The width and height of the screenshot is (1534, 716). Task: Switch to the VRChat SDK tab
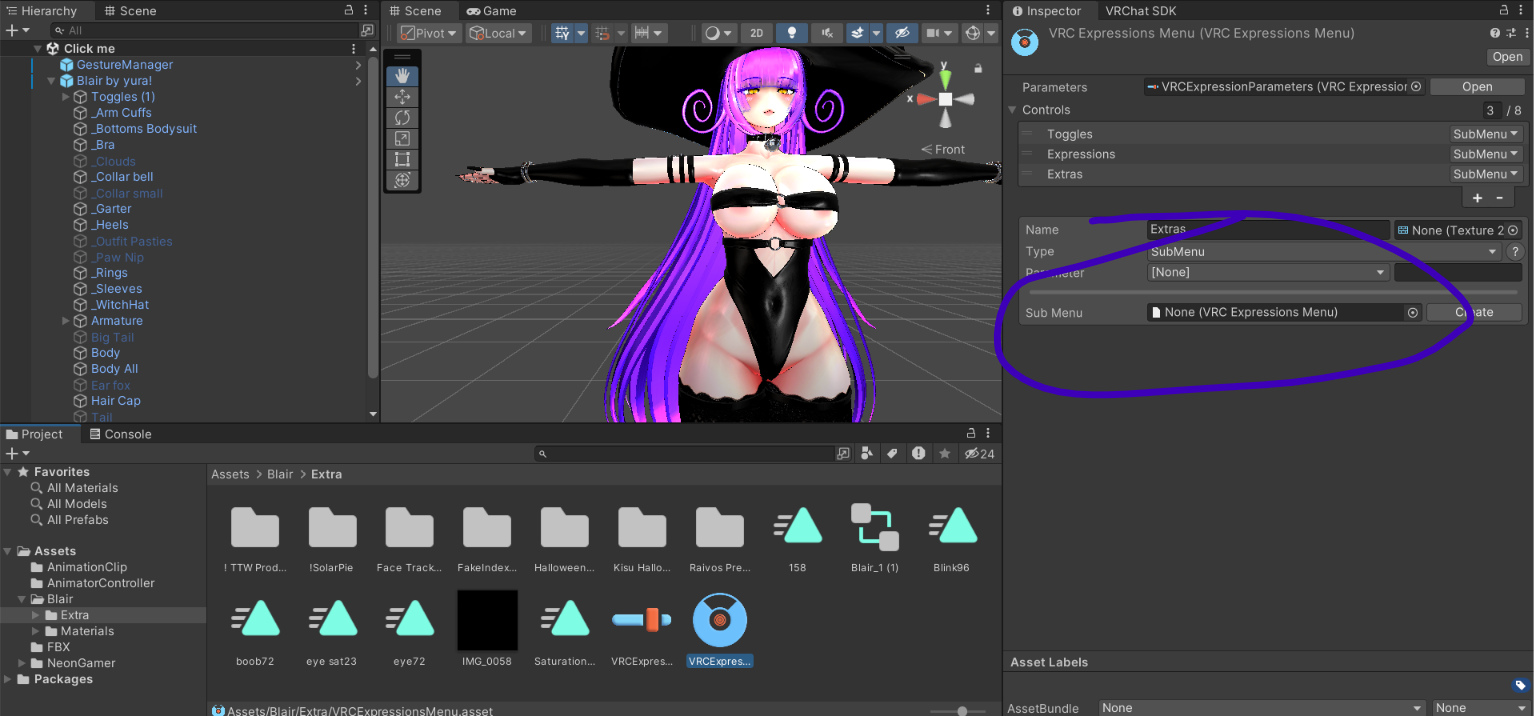pyautogui.click(x=1140, y=11)
